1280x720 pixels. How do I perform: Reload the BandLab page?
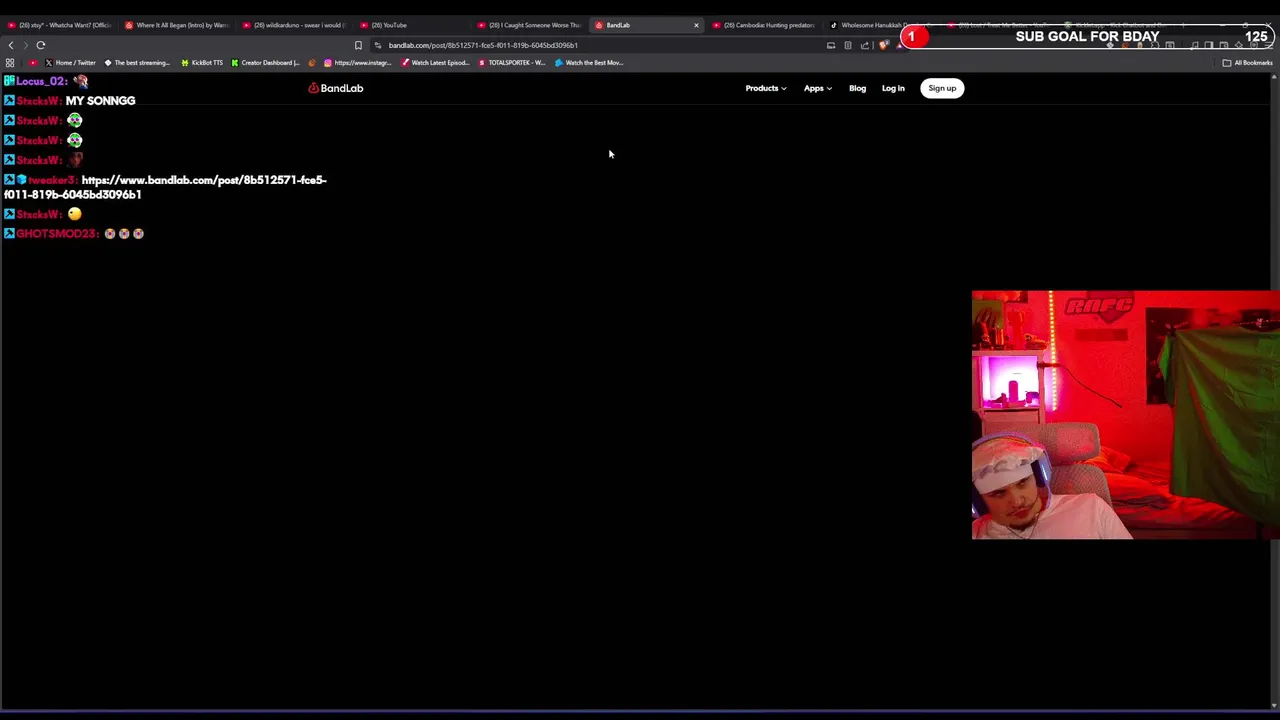pyautogui.click(x=41, y=45)
